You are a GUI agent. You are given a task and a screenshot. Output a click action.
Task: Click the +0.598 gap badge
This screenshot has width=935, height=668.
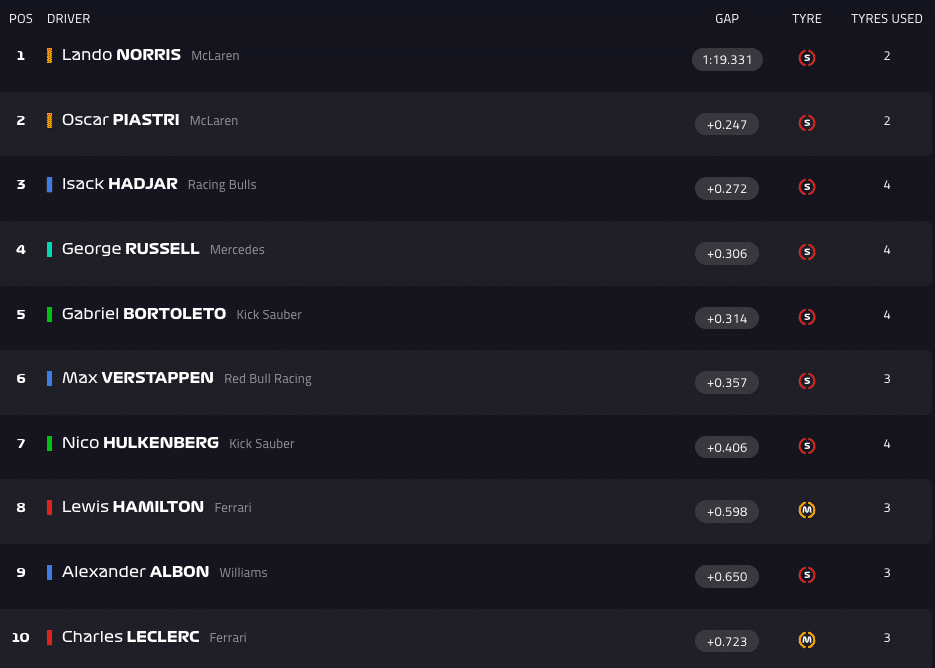coord(727,511)
